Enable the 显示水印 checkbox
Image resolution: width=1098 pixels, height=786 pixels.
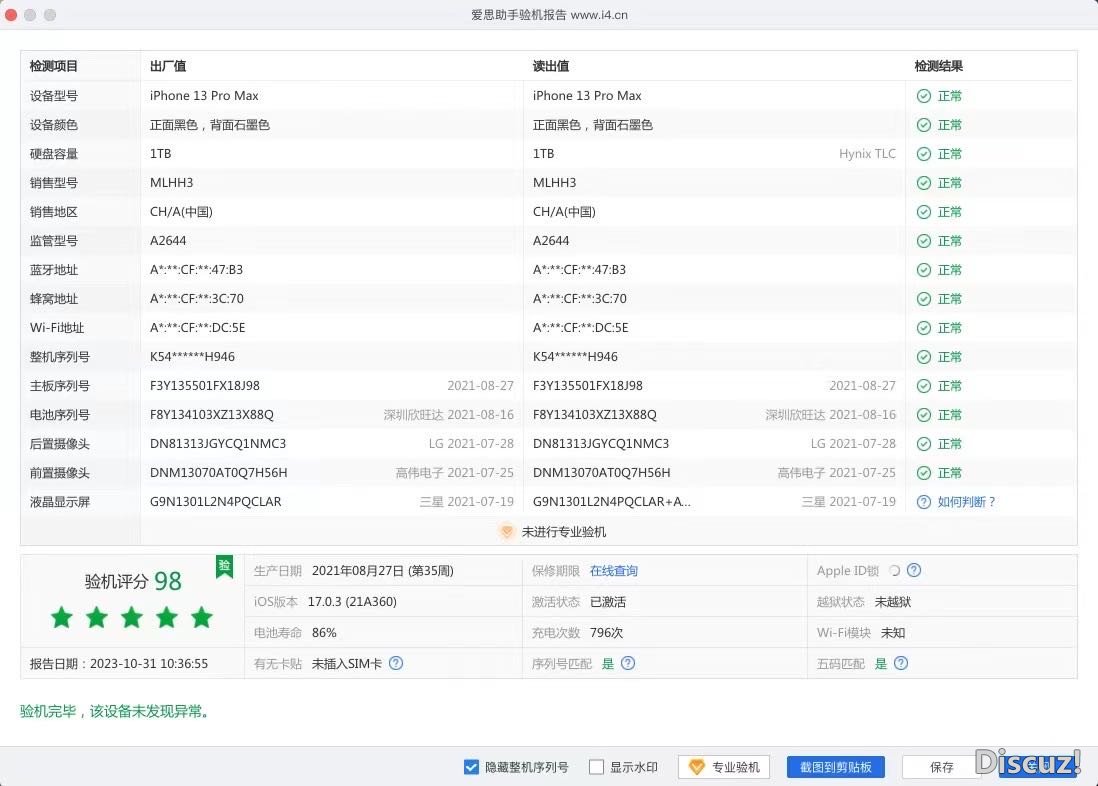597,767
